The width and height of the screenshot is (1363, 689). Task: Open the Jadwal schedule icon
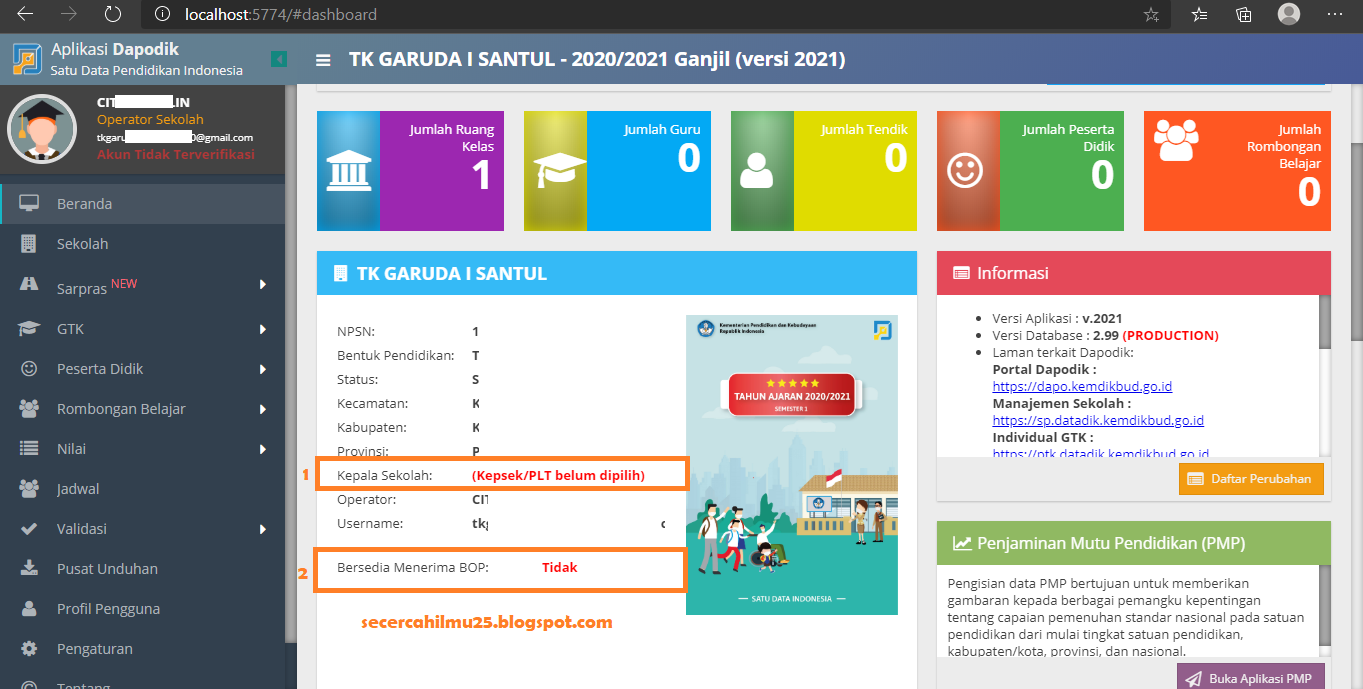point(31,488)
